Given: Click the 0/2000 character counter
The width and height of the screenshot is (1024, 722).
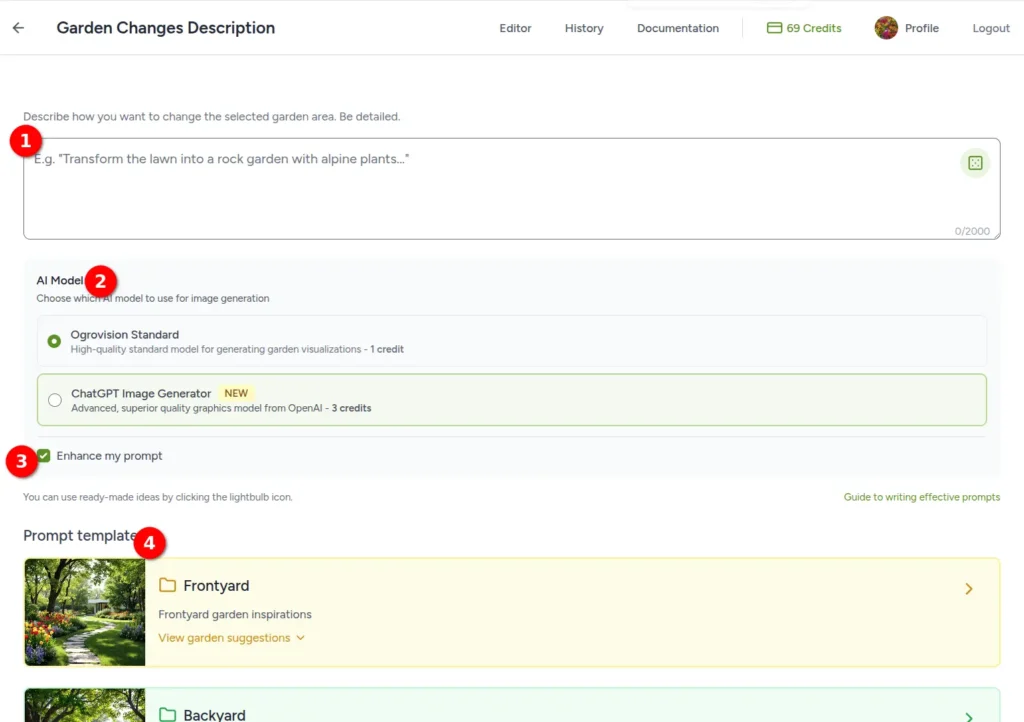Looking at the screenshot, I should [x=972, y=231].
